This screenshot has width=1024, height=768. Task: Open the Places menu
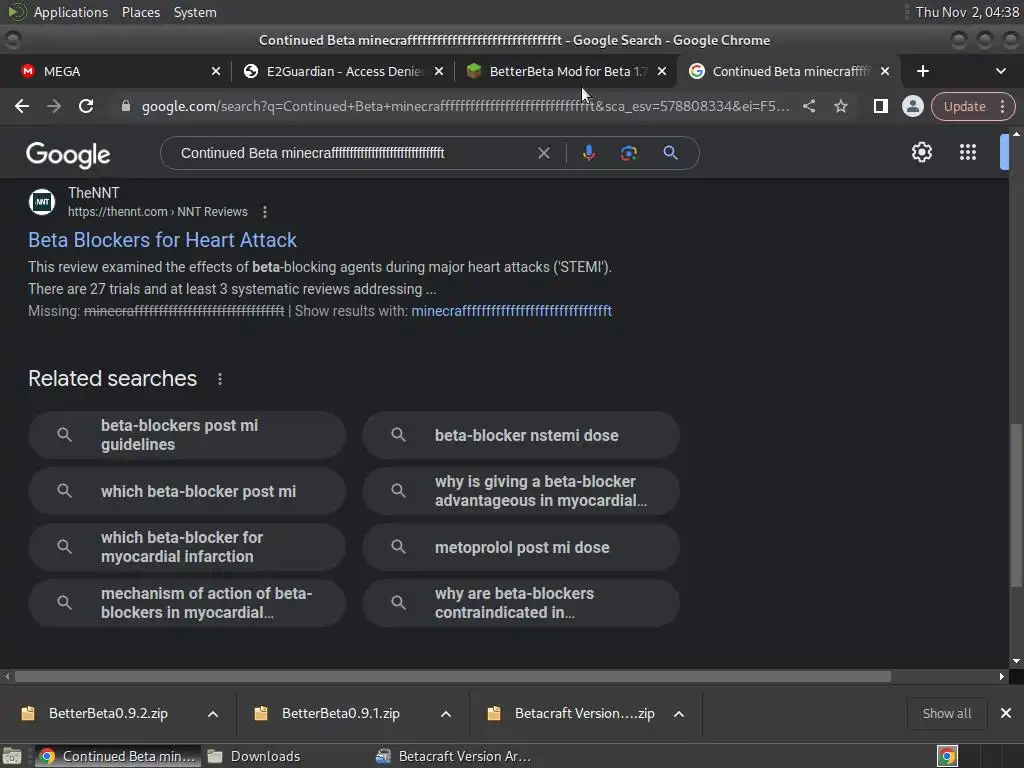coord(140,12)
